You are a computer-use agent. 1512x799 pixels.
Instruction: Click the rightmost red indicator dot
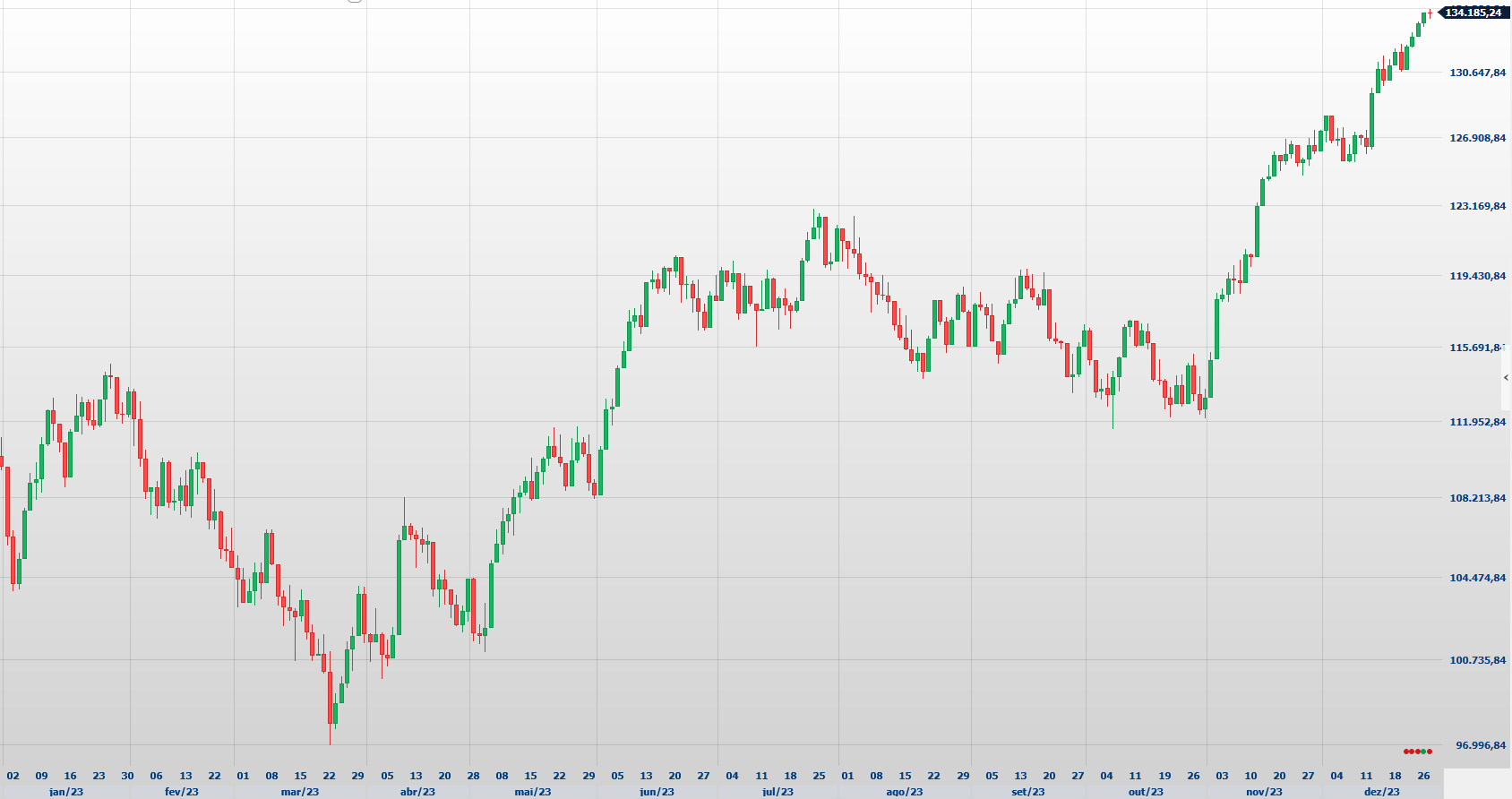1430,752
